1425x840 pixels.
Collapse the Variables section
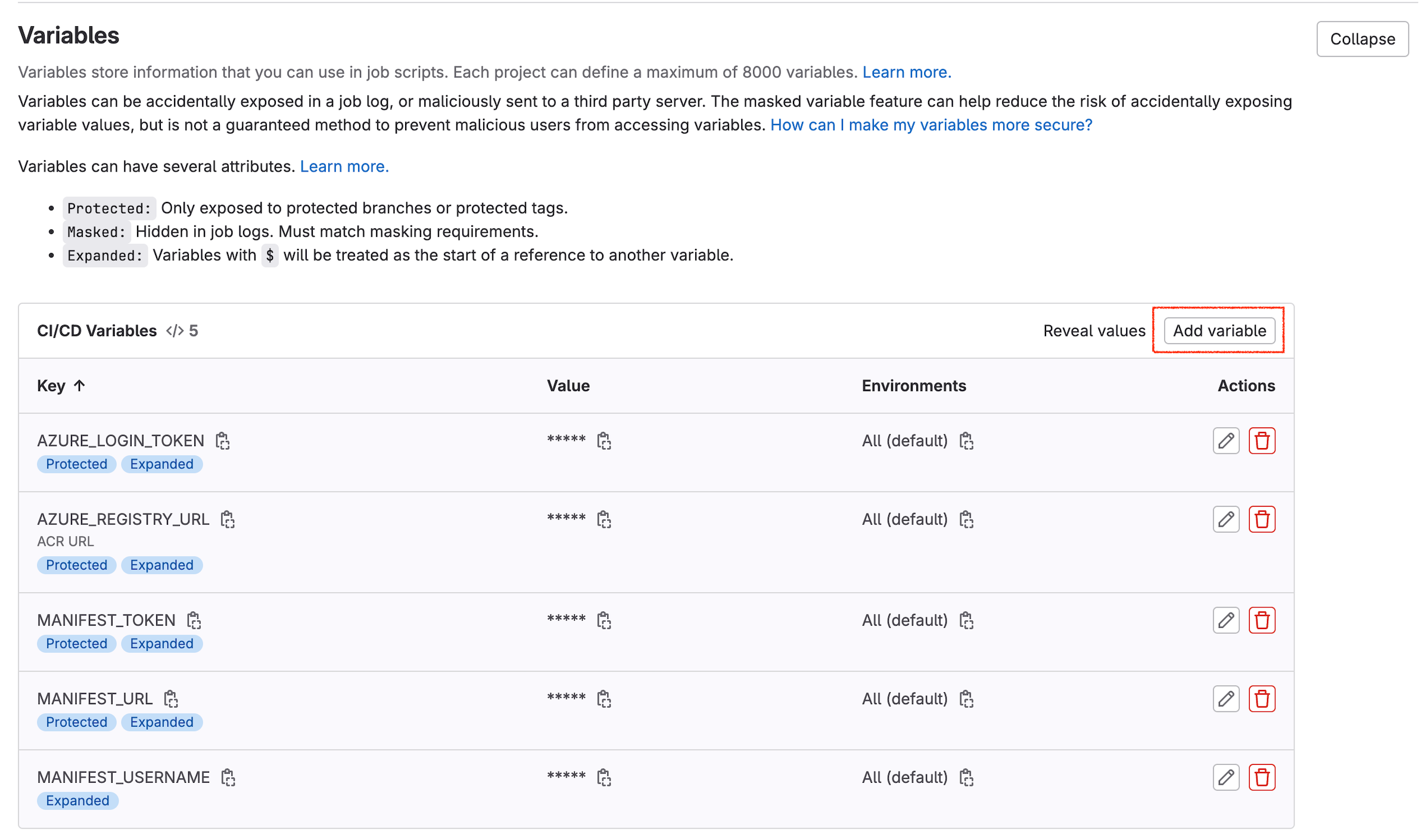[x=1362, y=39]
